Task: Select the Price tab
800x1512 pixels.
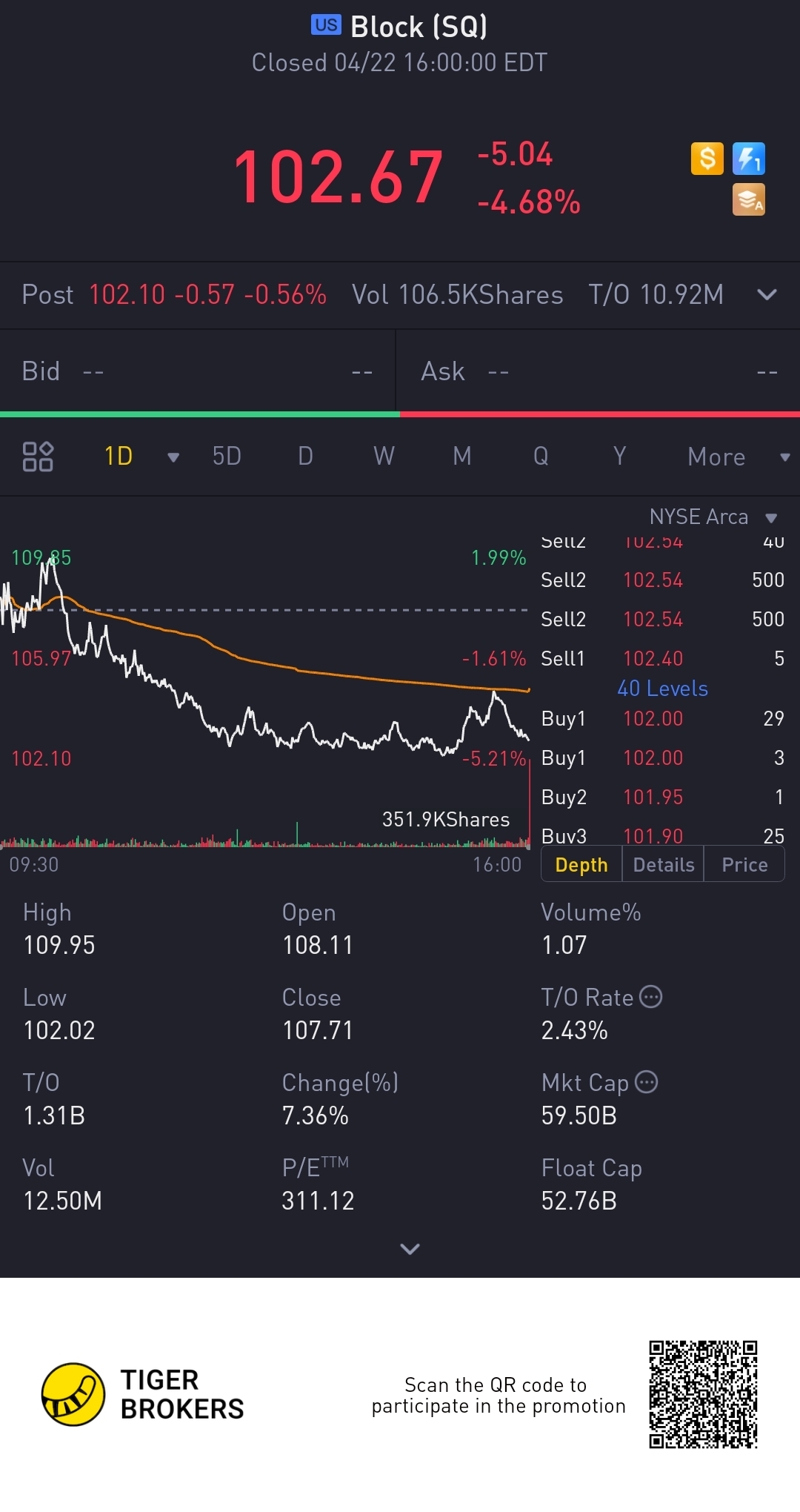Action: [x=744, y=865]
